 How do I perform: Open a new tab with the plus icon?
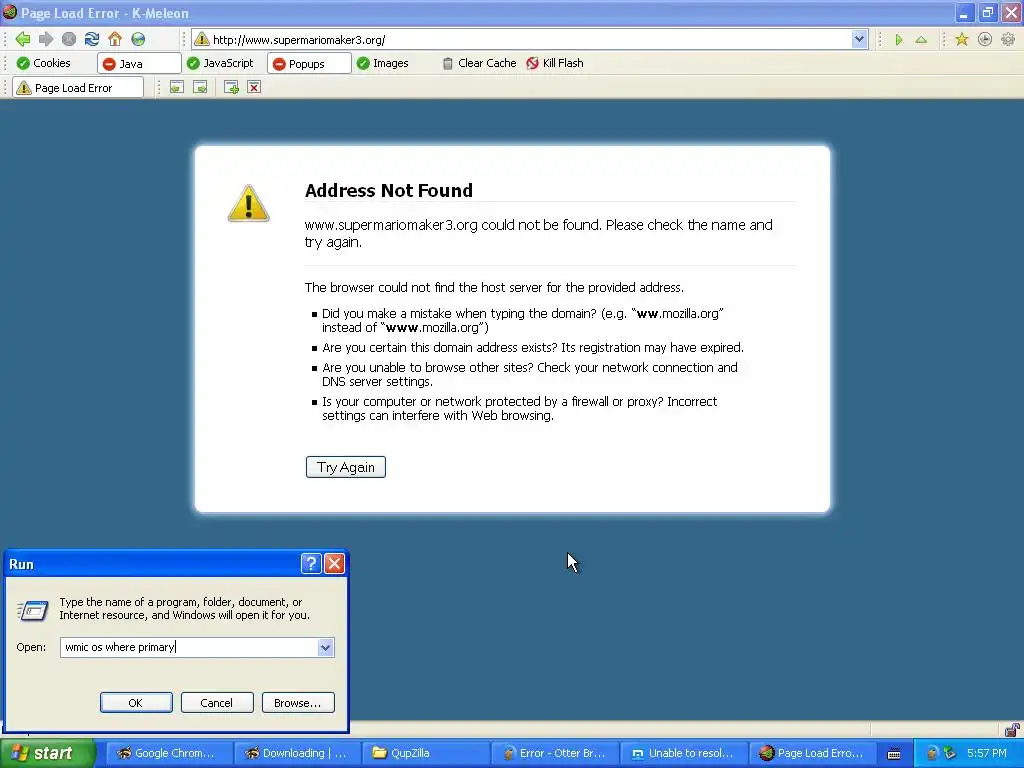click(231, 88)
